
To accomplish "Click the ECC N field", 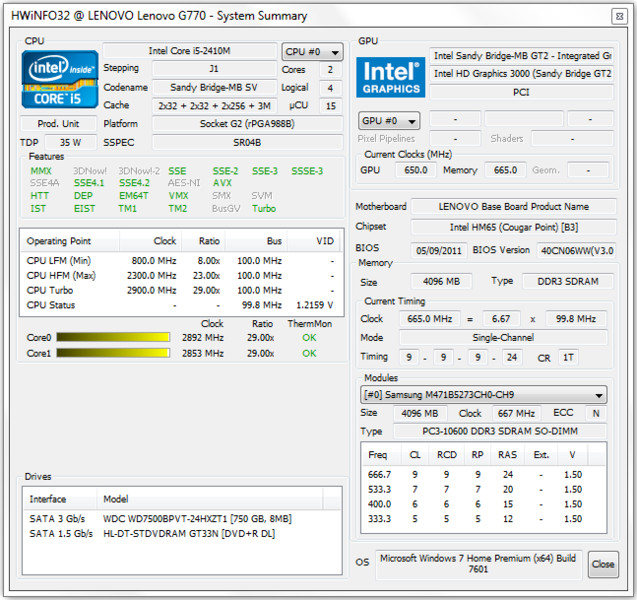I will point(596,414).
